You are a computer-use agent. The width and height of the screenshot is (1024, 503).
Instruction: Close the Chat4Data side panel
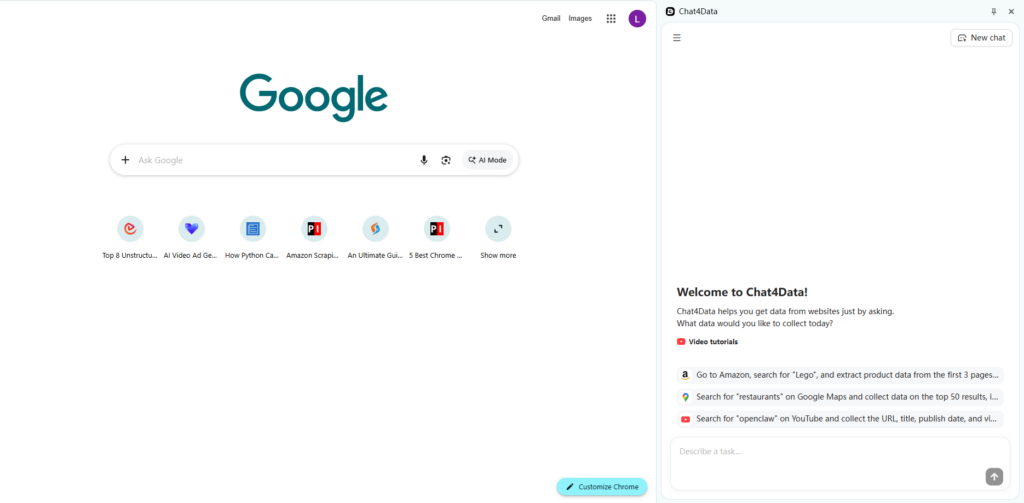(1011, 11)
